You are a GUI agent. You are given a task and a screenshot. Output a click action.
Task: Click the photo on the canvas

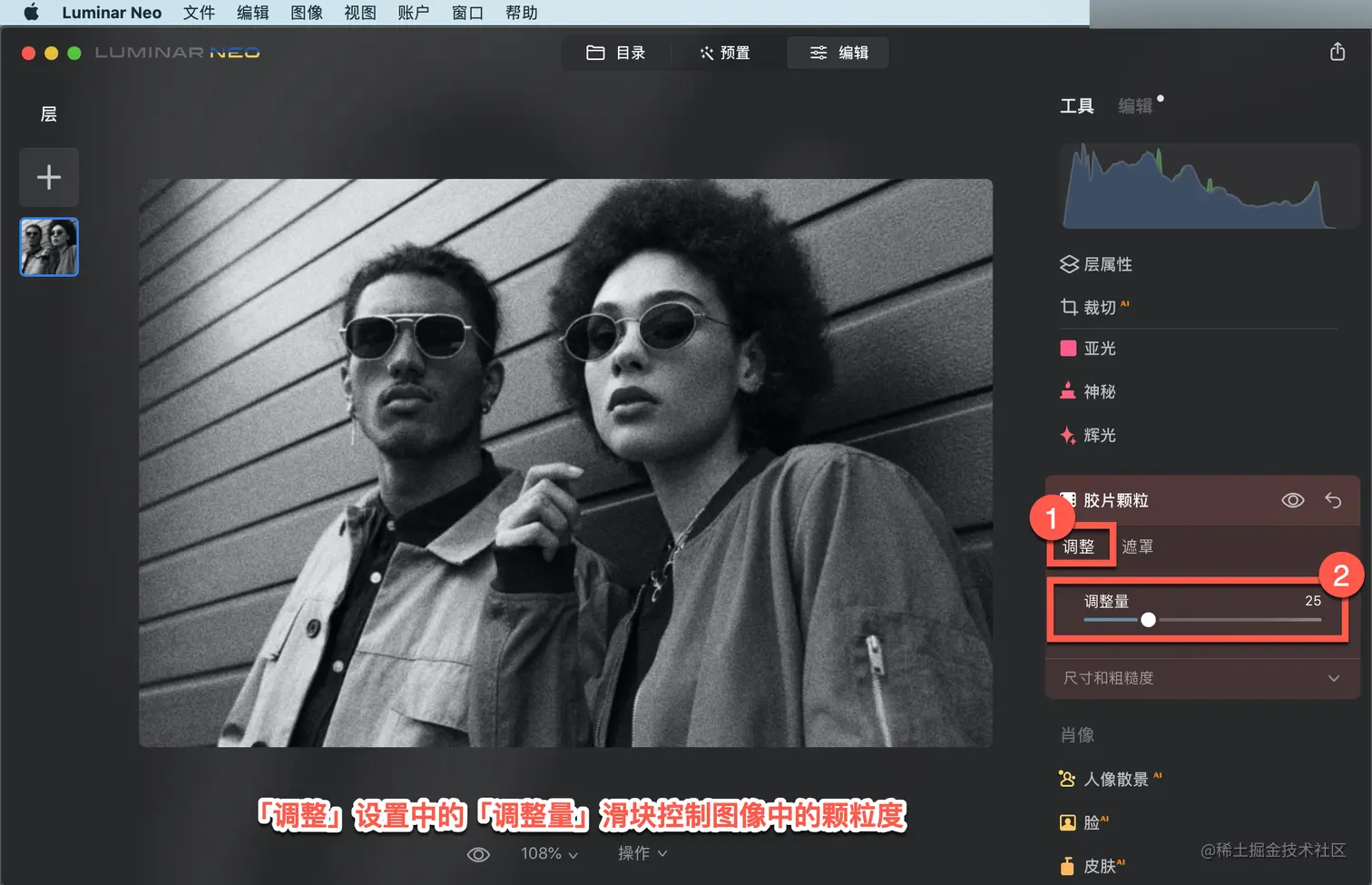565,463
